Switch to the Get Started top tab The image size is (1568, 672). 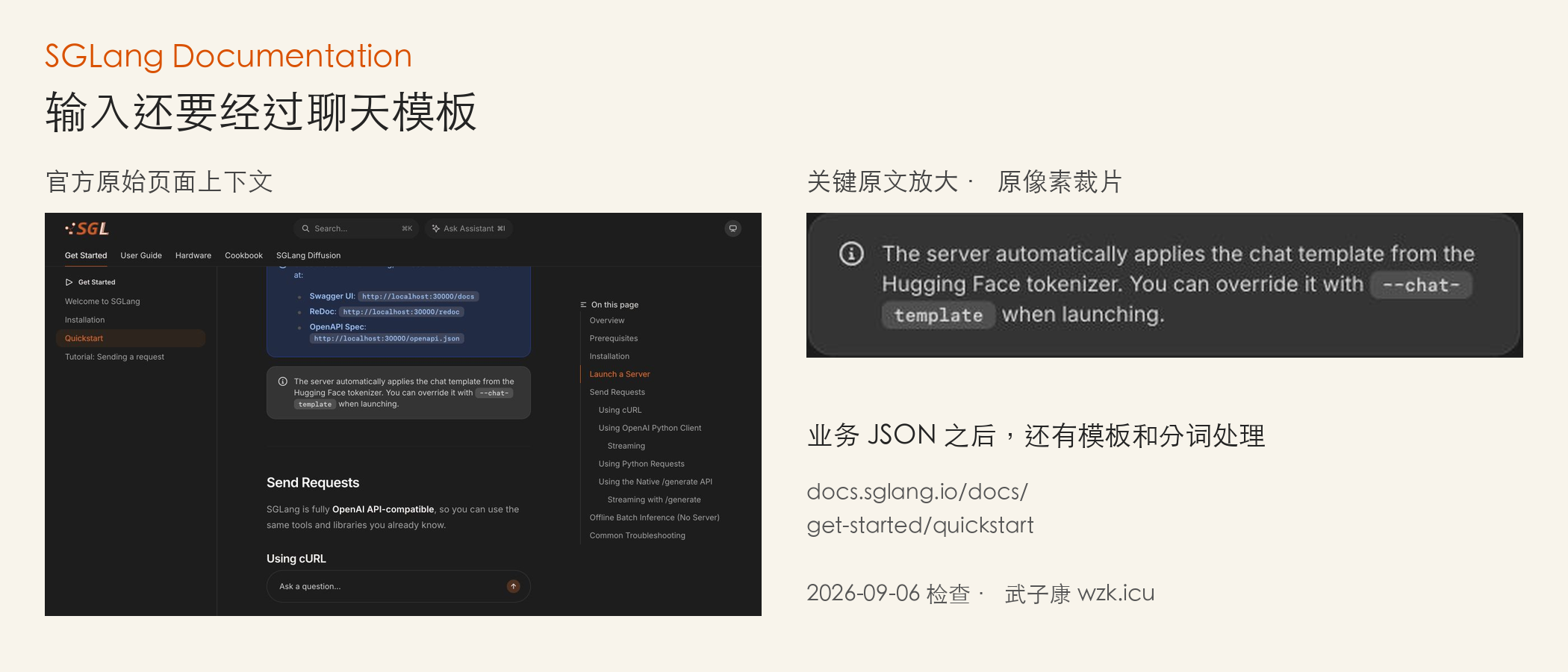pyautogui.click(x=86, y=255)
